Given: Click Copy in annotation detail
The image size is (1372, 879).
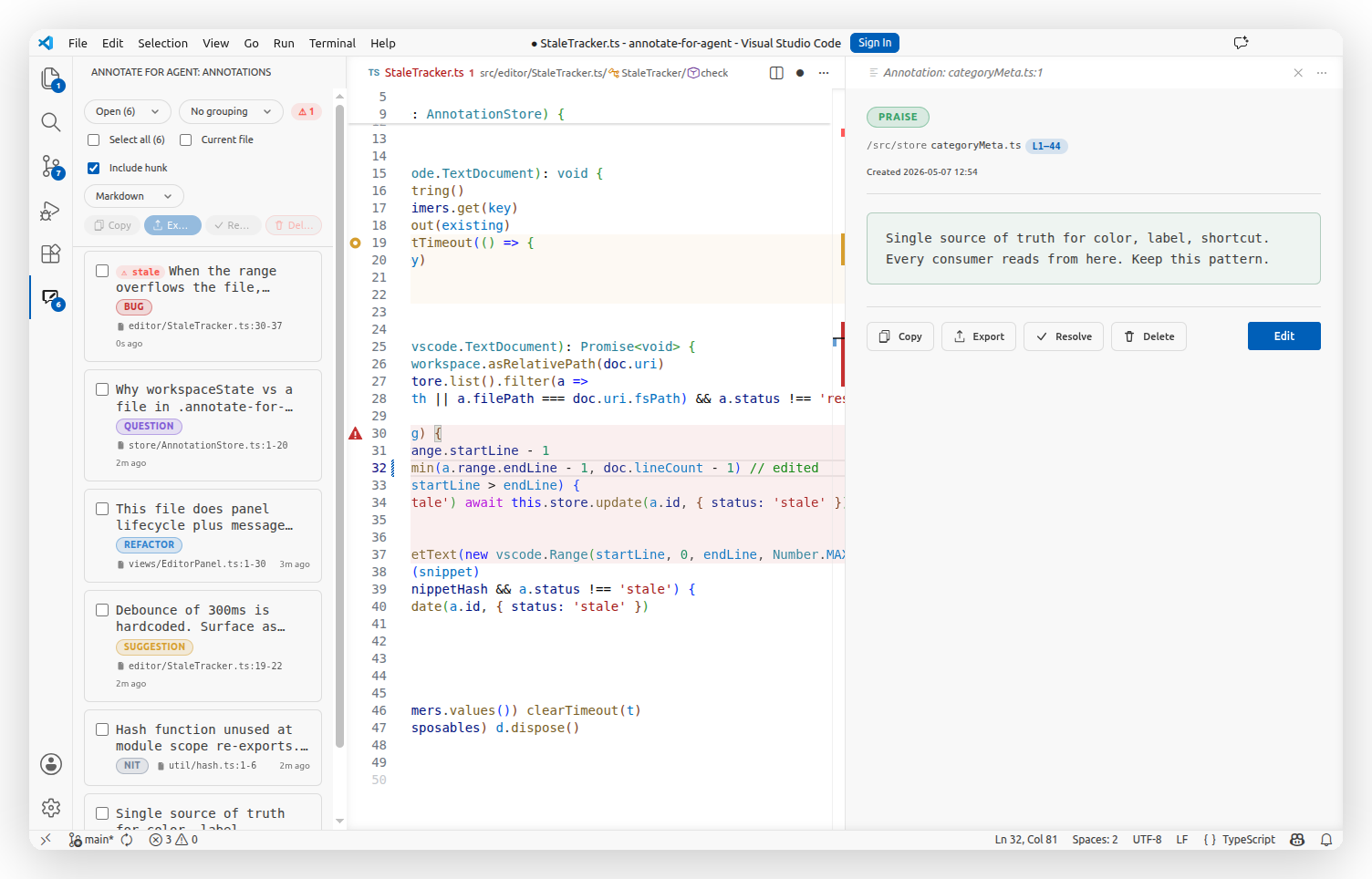Looking at the screenshot, I should (x=900, y=336).
